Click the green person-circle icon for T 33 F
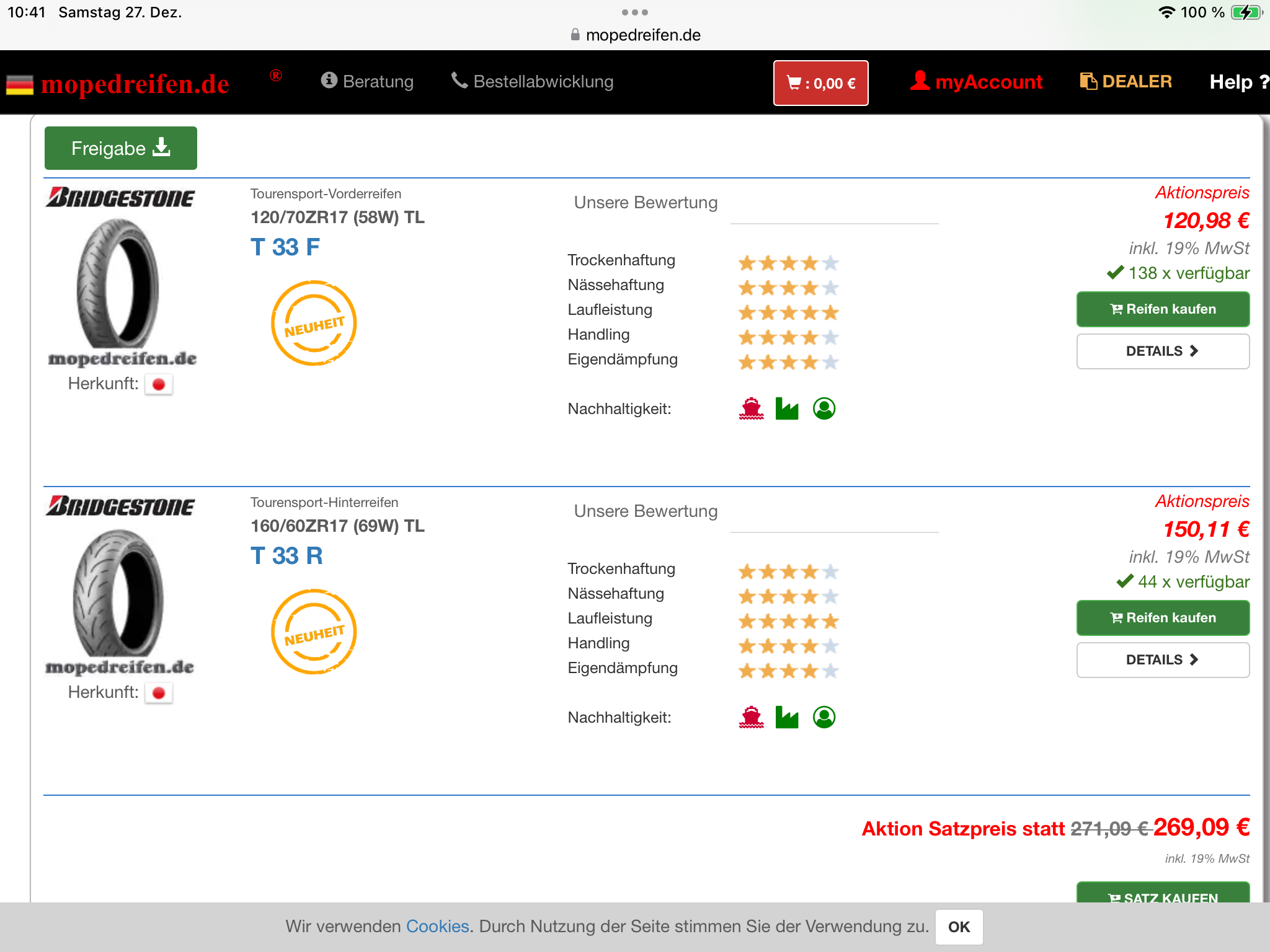The image size is (1270, 952). 824,408
